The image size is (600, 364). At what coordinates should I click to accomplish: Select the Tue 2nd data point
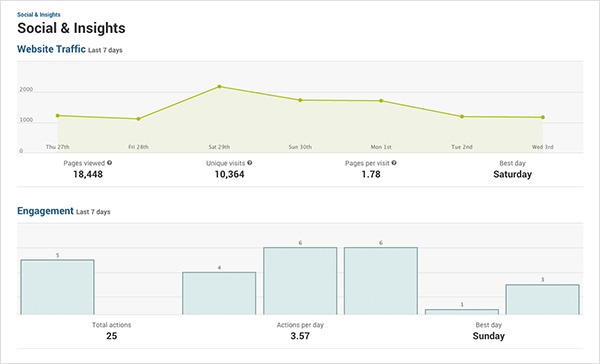(x=462, y=117)
